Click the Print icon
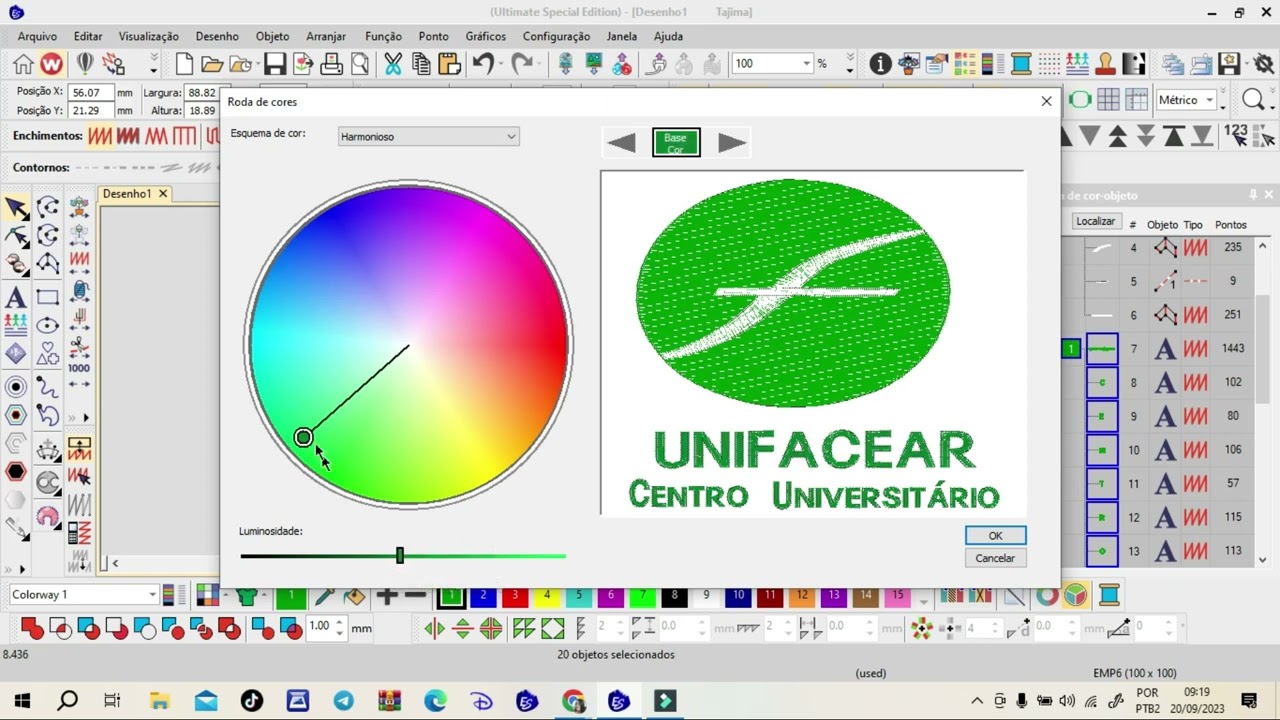Screen dimensions: 1280x720 click(x=331, y=64)
